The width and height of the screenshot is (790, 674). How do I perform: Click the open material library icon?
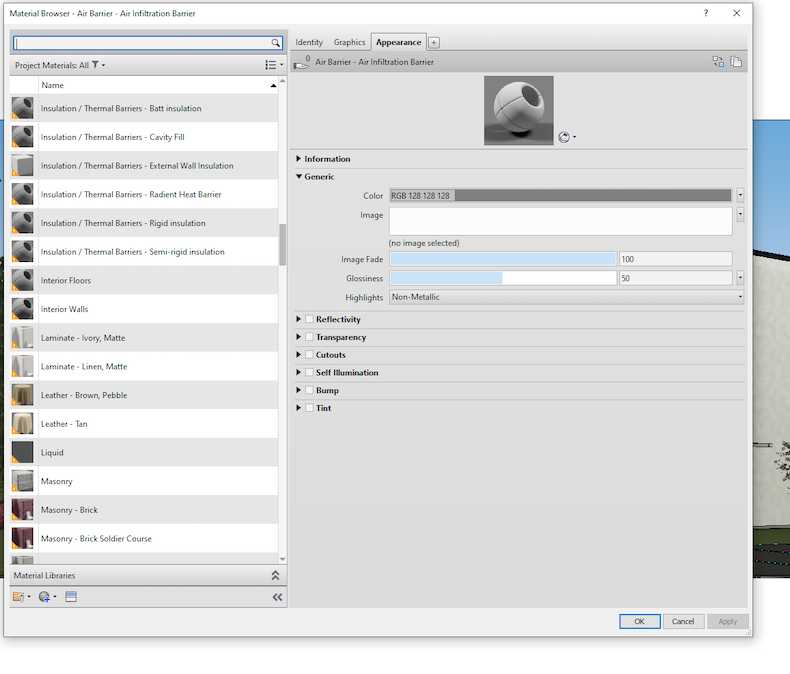[x=20, y=597]
